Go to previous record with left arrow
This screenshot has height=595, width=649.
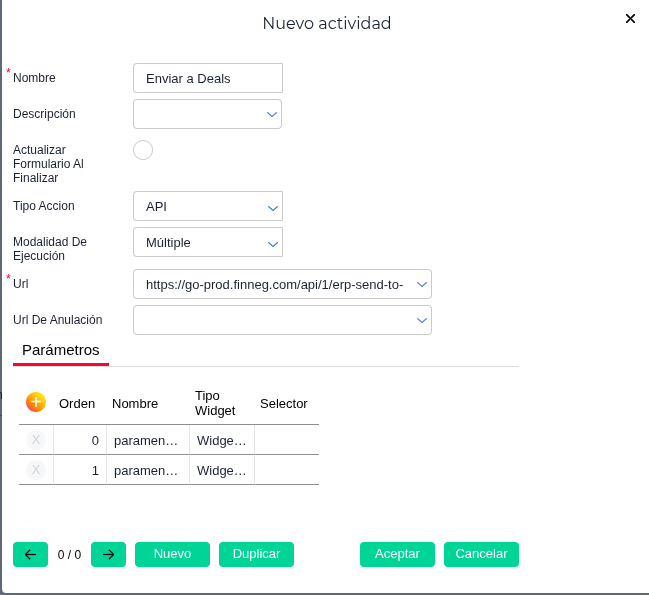tap(30, 554)
